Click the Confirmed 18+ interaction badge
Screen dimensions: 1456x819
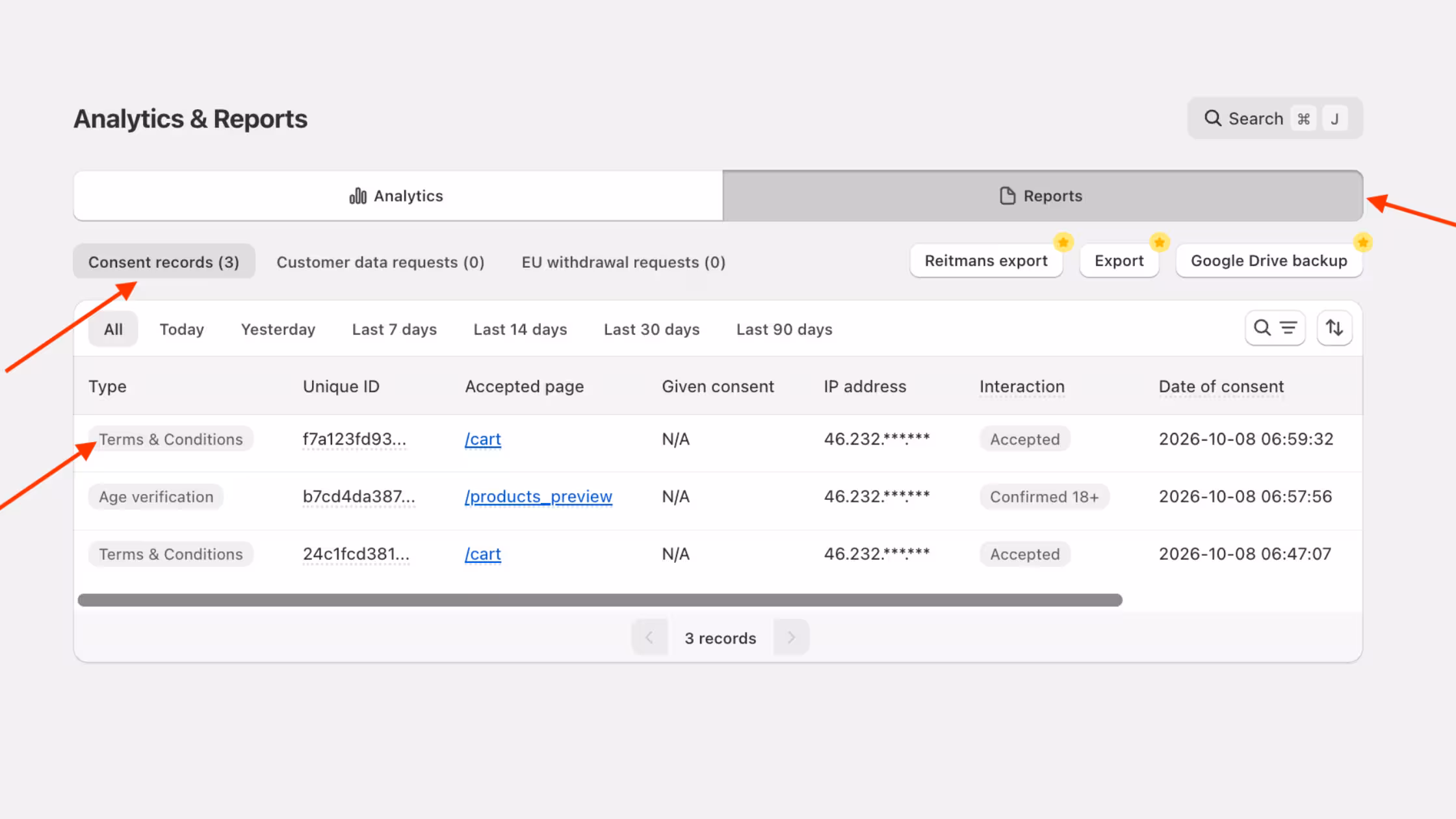[1044, 497]
